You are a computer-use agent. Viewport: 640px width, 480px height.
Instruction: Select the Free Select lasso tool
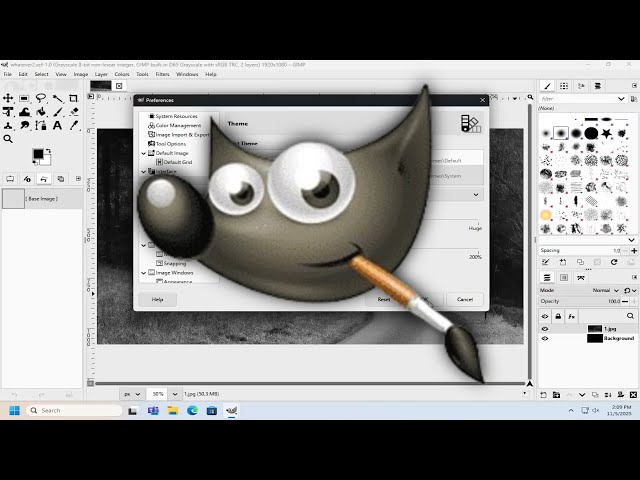click(41, 98)
